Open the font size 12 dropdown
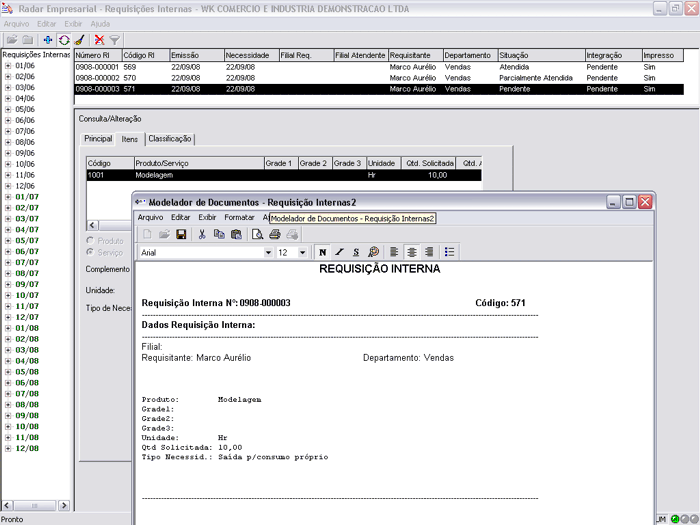 click(303, 253)
